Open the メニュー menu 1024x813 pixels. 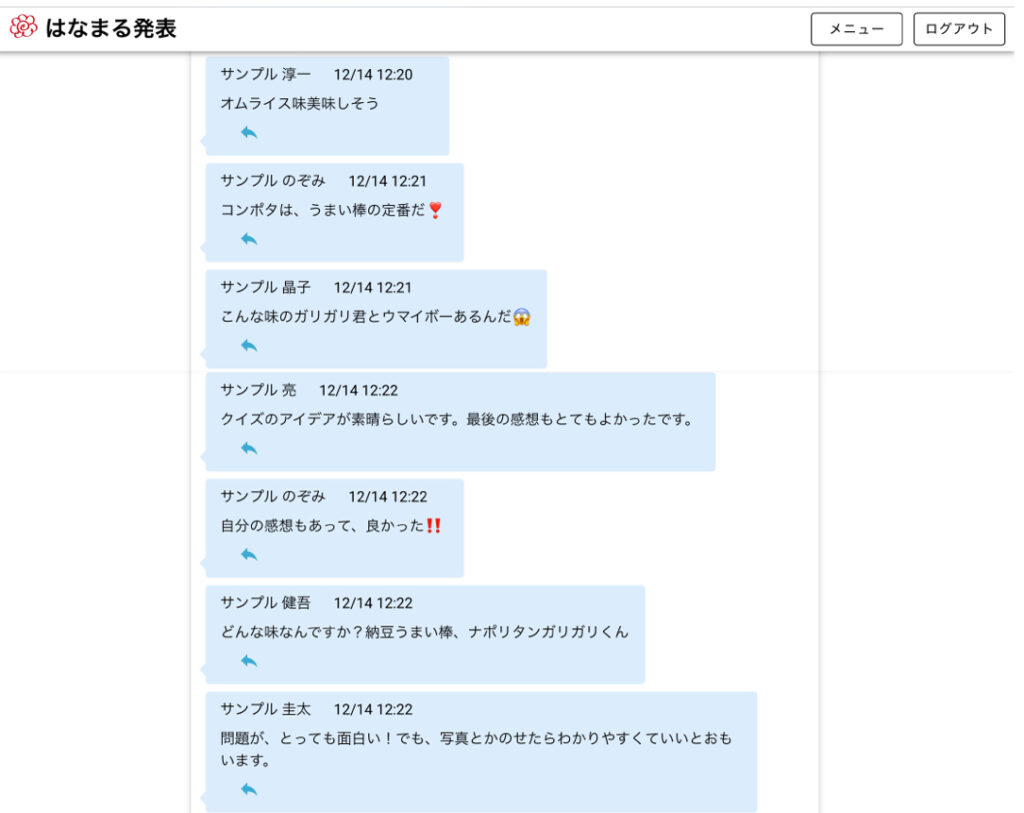point(856,29)
